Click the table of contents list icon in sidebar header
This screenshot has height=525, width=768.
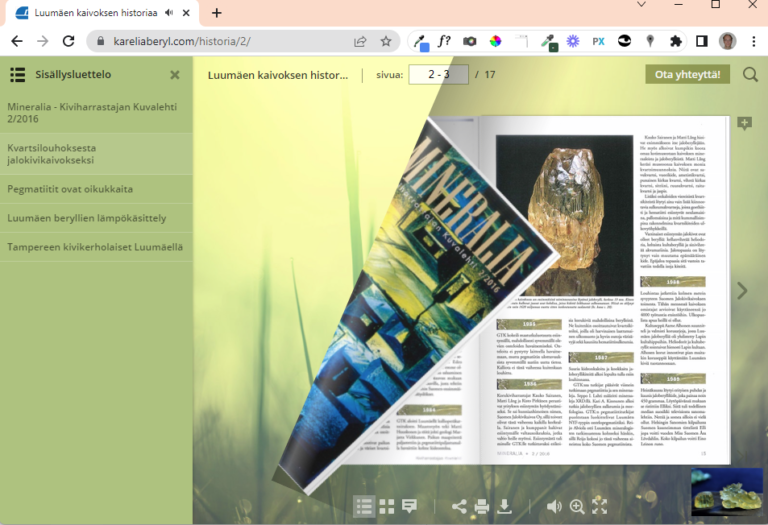[x=18, y=75]
